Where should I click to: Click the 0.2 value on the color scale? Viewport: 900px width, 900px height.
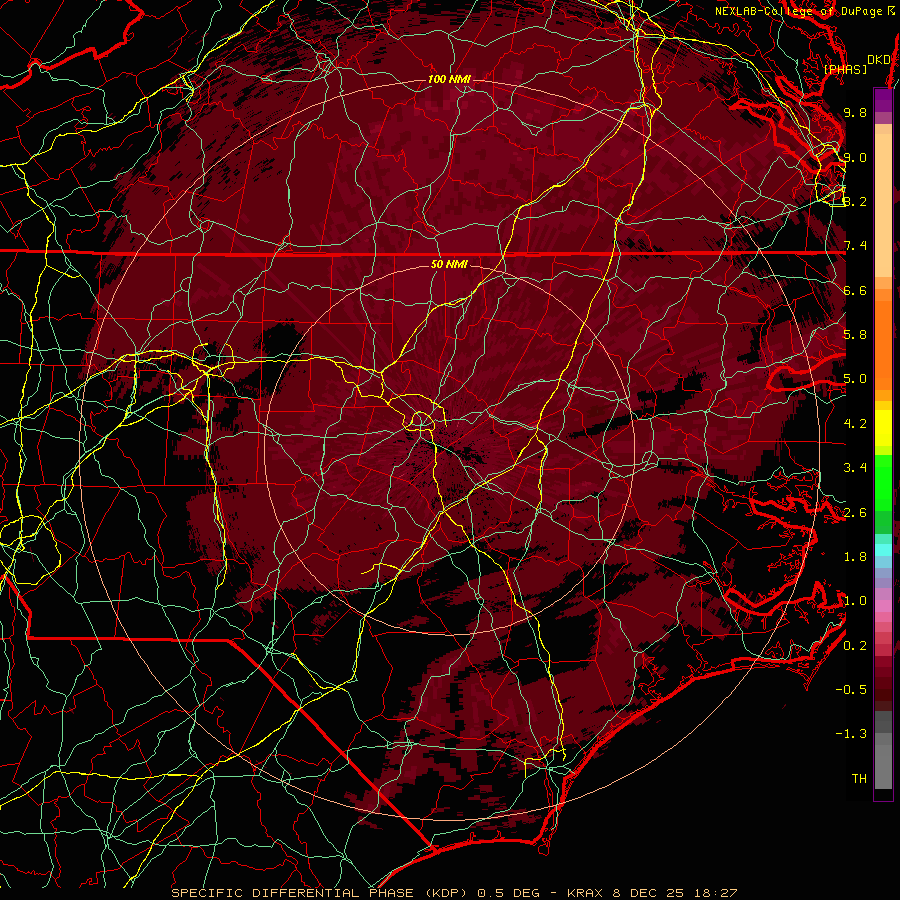855,646
